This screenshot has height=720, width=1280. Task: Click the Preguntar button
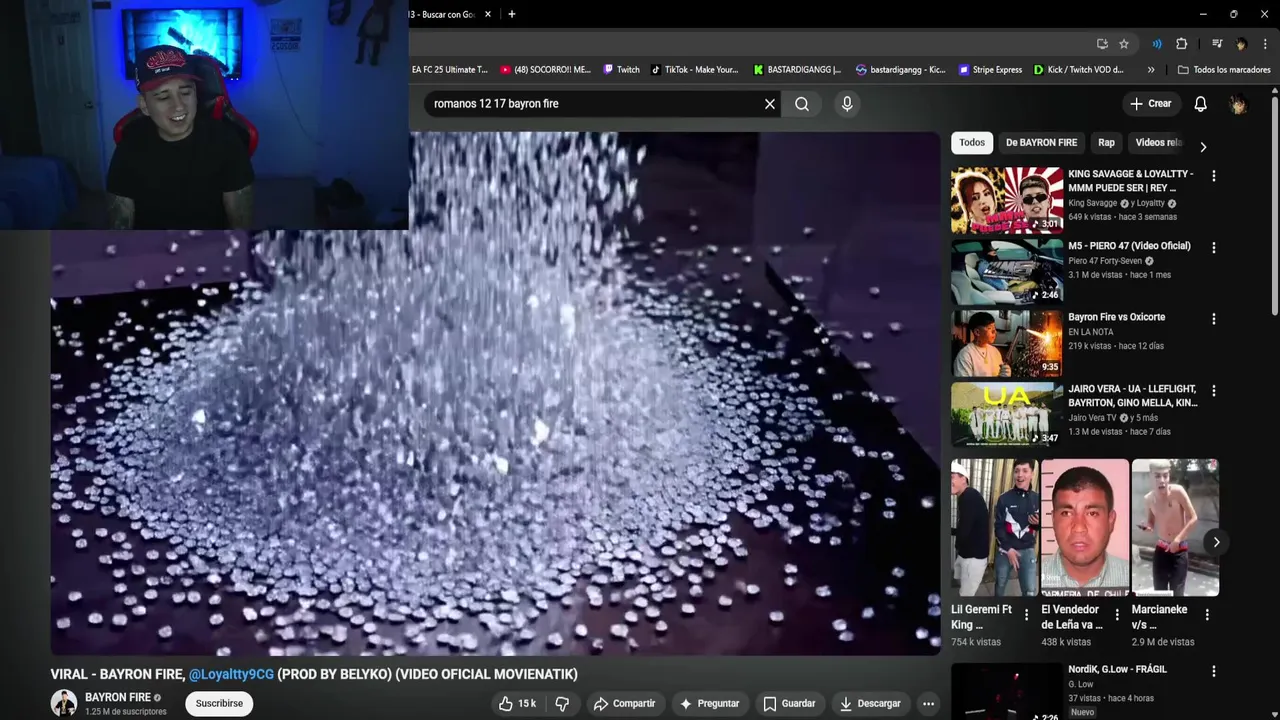pyautogui.click(x=709, y=704)
